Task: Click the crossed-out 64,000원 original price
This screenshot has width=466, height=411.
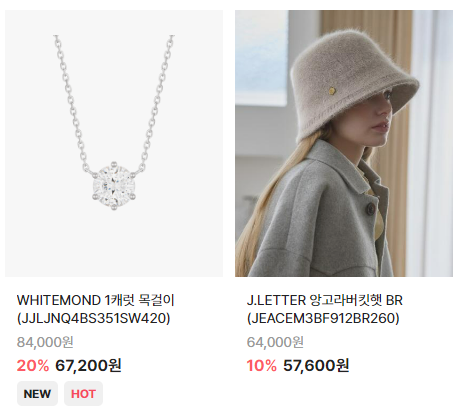Action: tap(275, 342)
